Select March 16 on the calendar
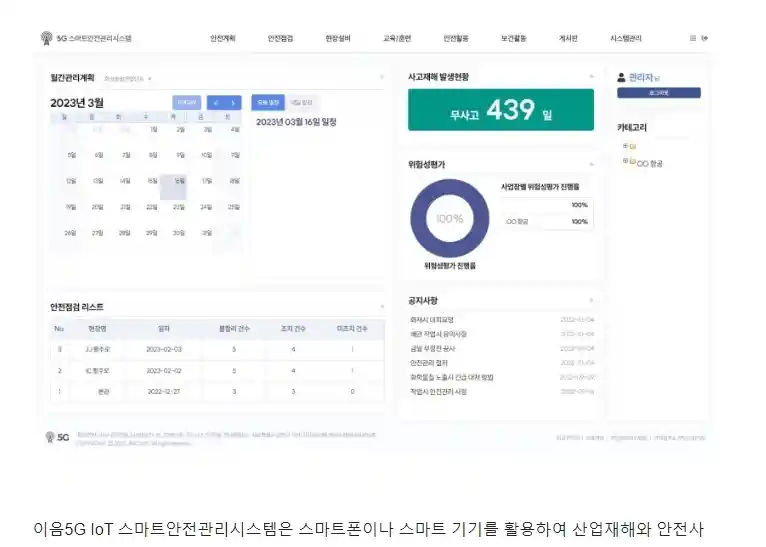Screen dimensions: 766x547 tap(179, 181)
